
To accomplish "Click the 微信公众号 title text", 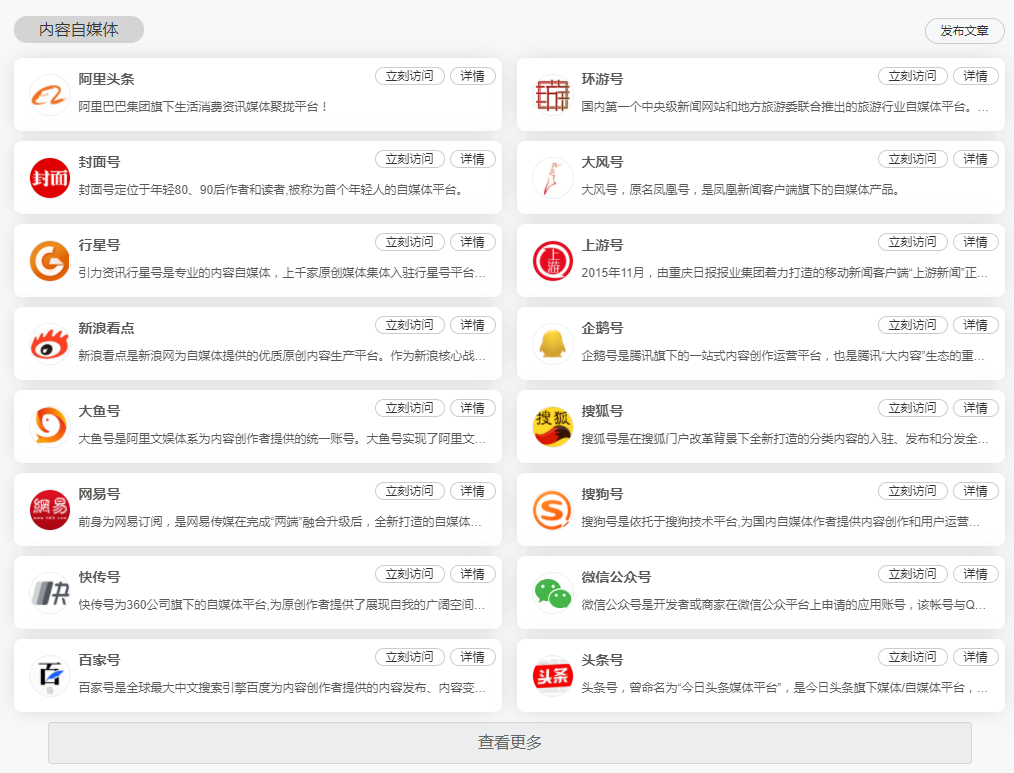I will click(x=616, y=577).
